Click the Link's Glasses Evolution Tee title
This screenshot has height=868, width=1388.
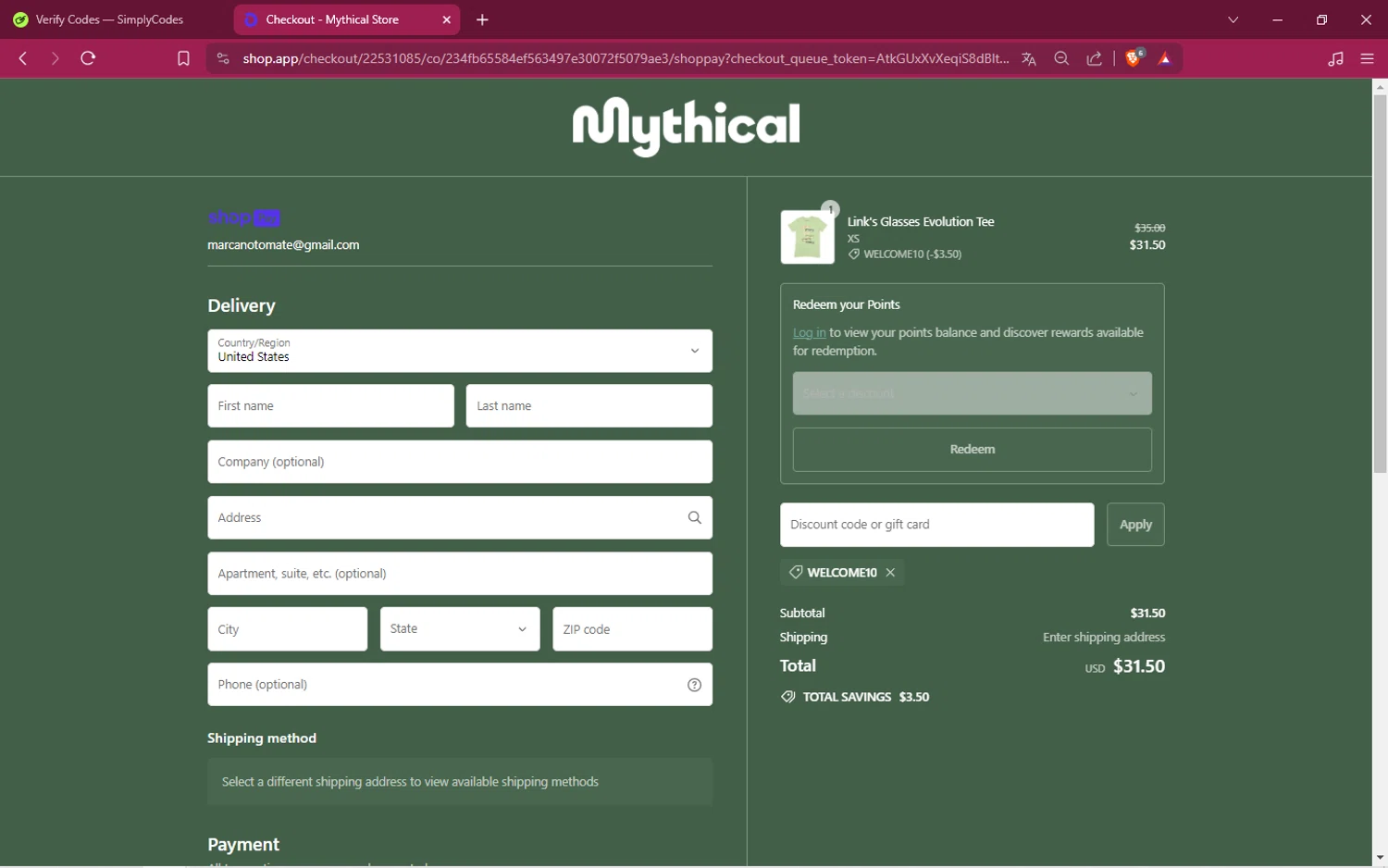(921, 222)
